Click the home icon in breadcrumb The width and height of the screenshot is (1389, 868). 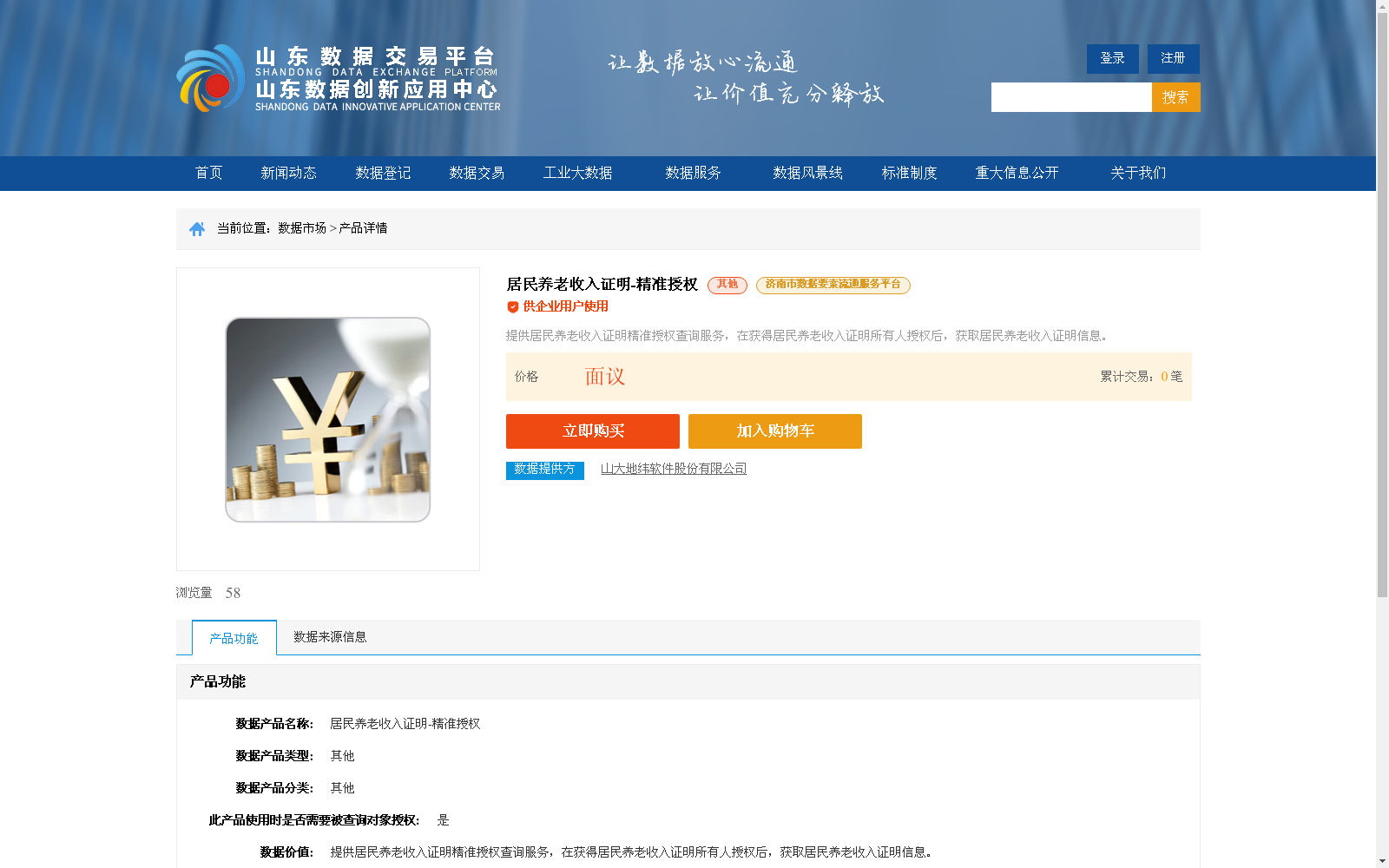tap(197, 228)
